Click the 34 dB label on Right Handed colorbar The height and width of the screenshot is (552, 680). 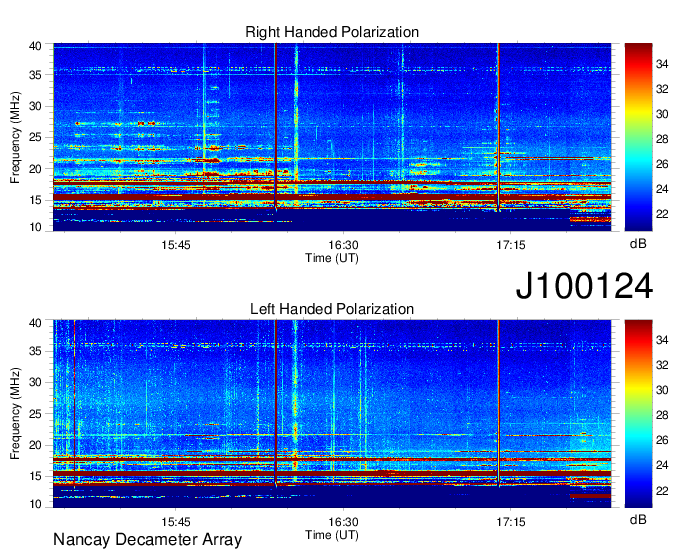pos(662,64)
